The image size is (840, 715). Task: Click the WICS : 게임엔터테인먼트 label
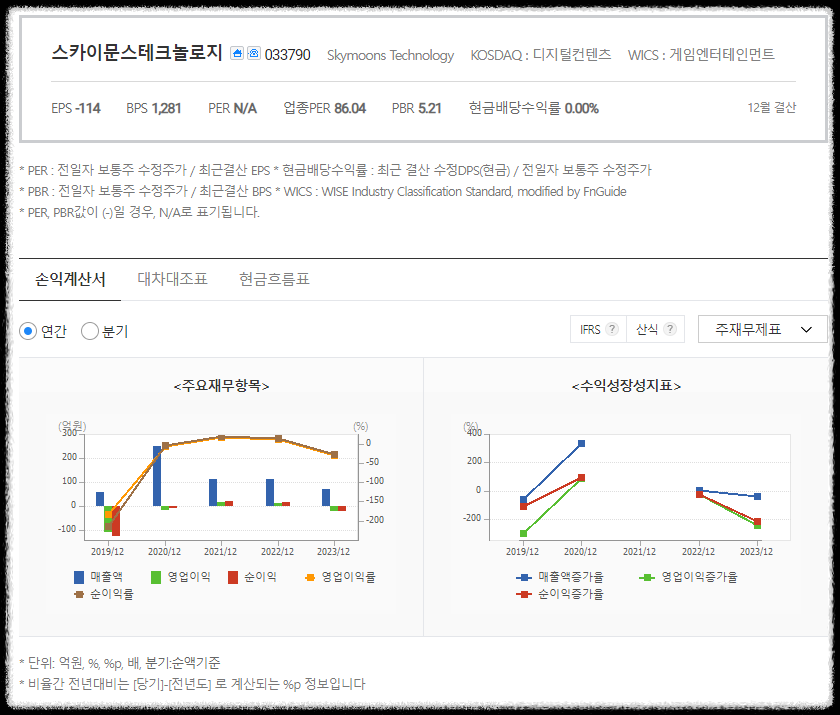701,55
